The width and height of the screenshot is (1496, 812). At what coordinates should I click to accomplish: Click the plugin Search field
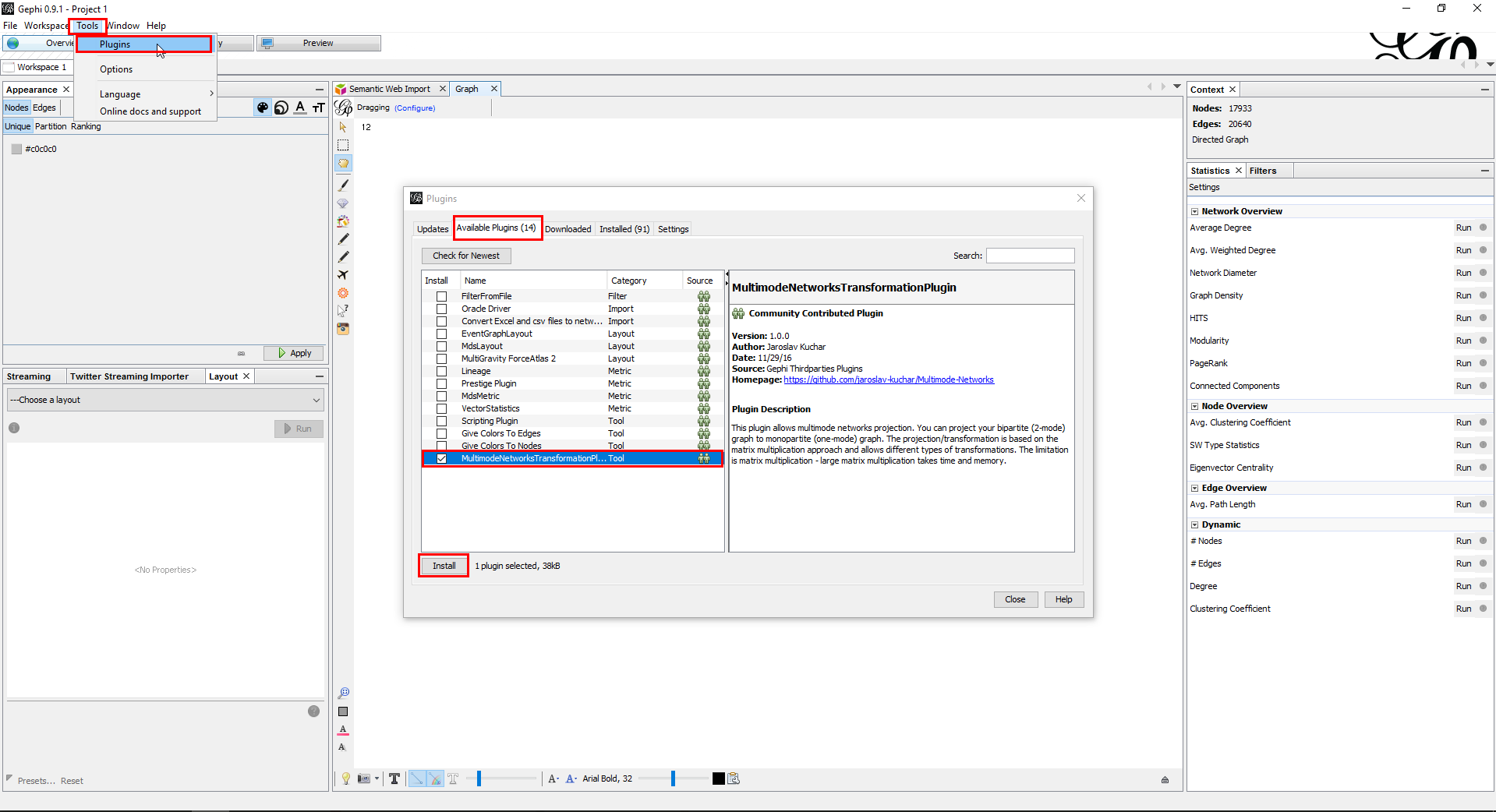(x=1030, y=256)
